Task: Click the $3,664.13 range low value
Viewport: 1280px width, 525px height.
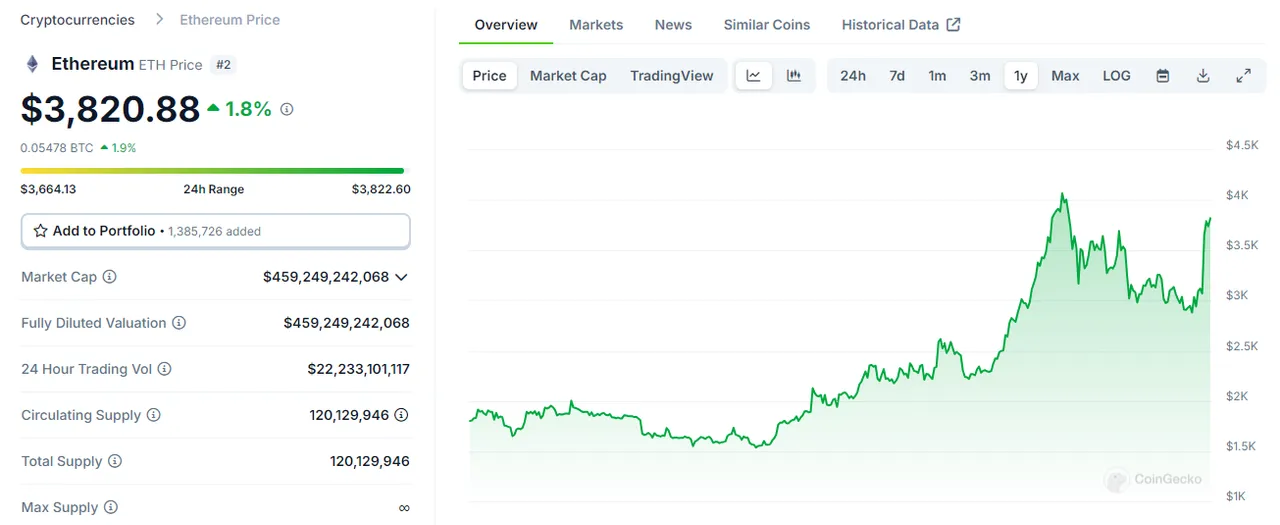Action: (48, 189)
